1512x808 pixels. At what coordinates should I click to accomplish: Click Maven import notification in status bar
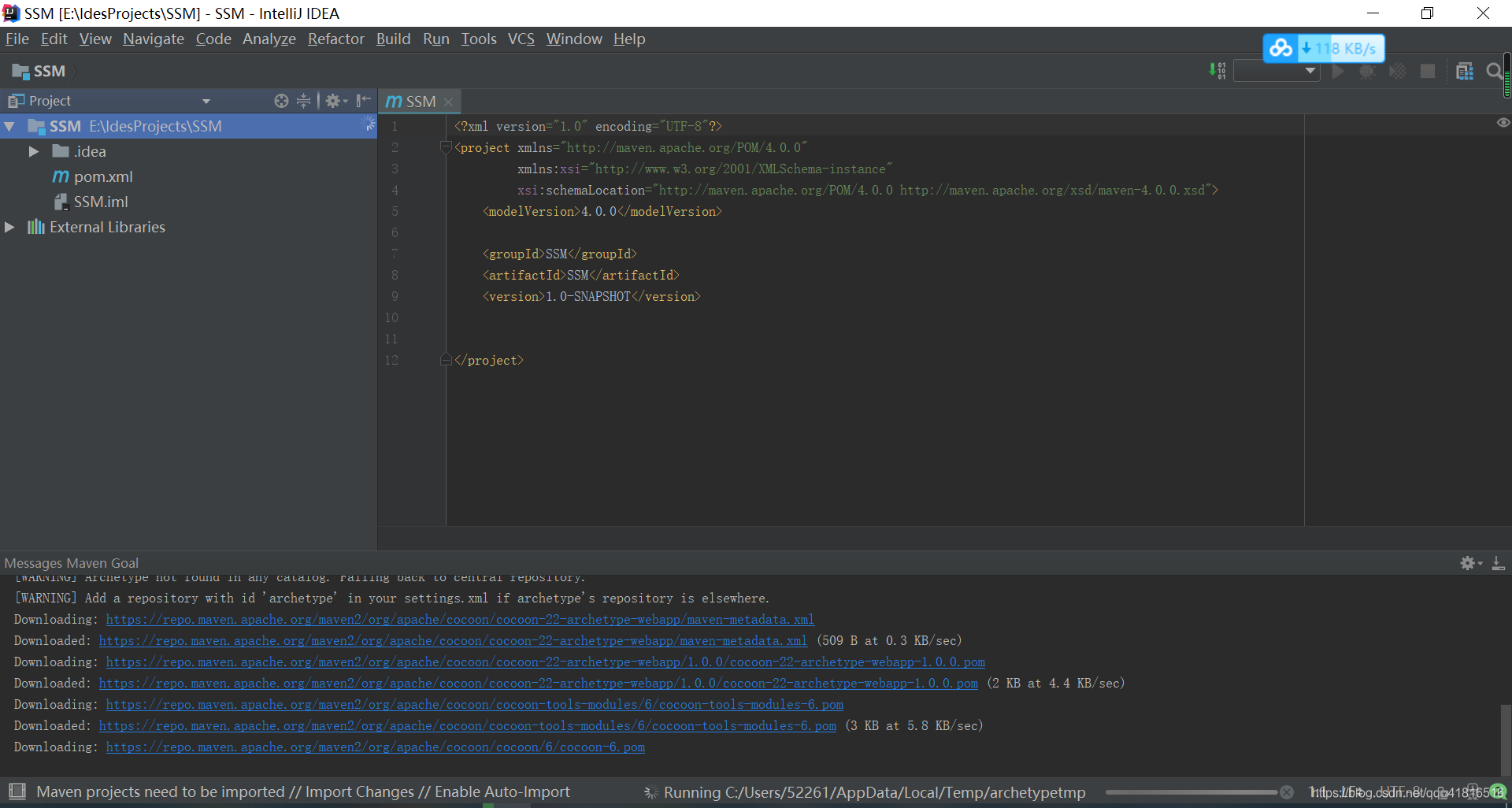pyautogui.click(x=303, y=791)
